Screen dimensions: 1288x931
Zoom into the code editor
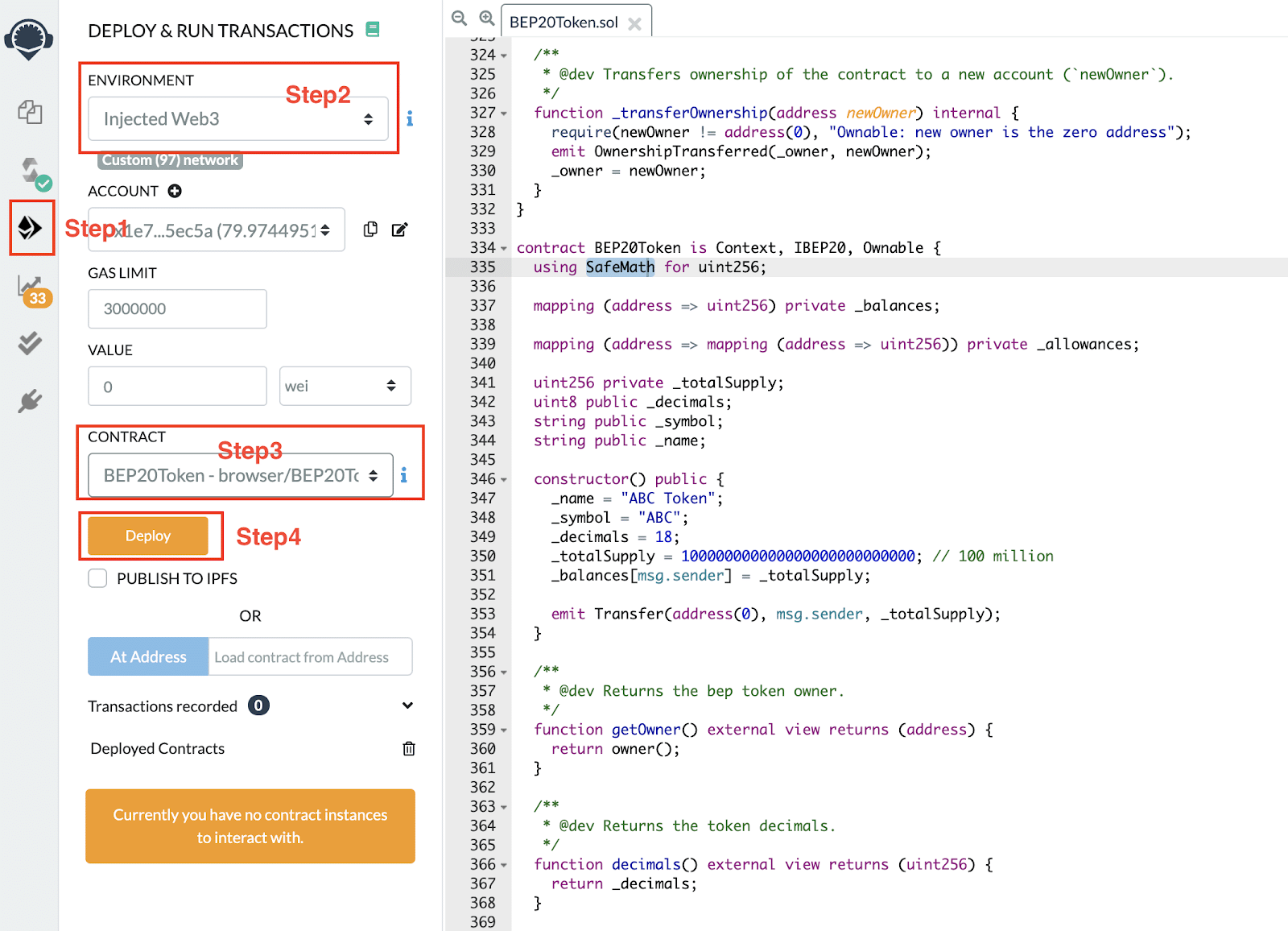(x=487, y=18)
